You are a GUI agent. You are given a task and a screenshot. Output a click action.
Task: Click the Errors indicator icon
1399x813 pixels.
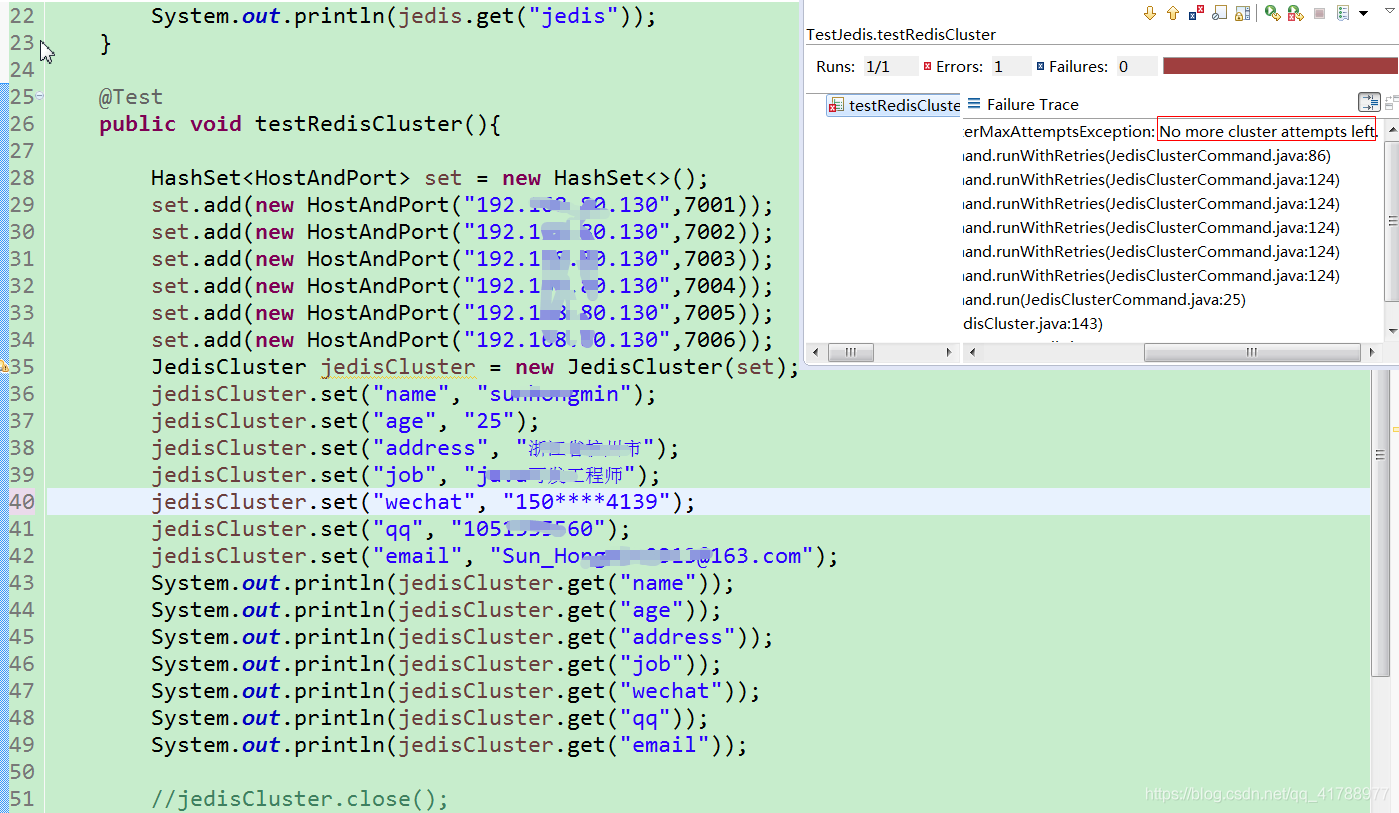pyautogui.click(x=928, y=66)
